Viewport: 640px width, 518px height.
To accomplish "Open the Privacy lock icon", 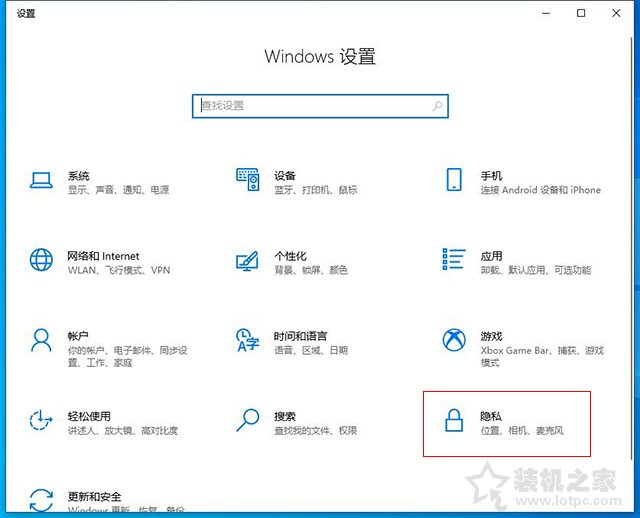I will (454, 420).
